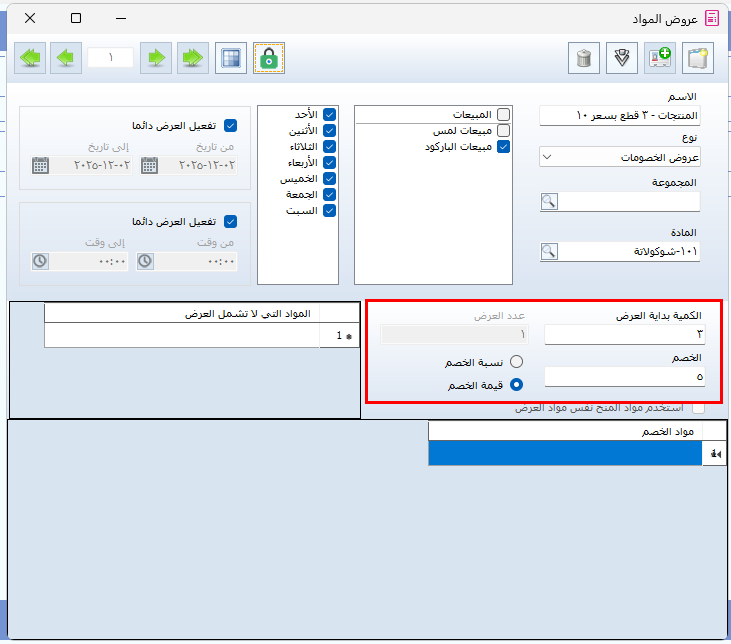Image resolution: width=731 pixels, height=644 pixels.
Task: Click the trash delete icon
Action: (x=585, y=58)
